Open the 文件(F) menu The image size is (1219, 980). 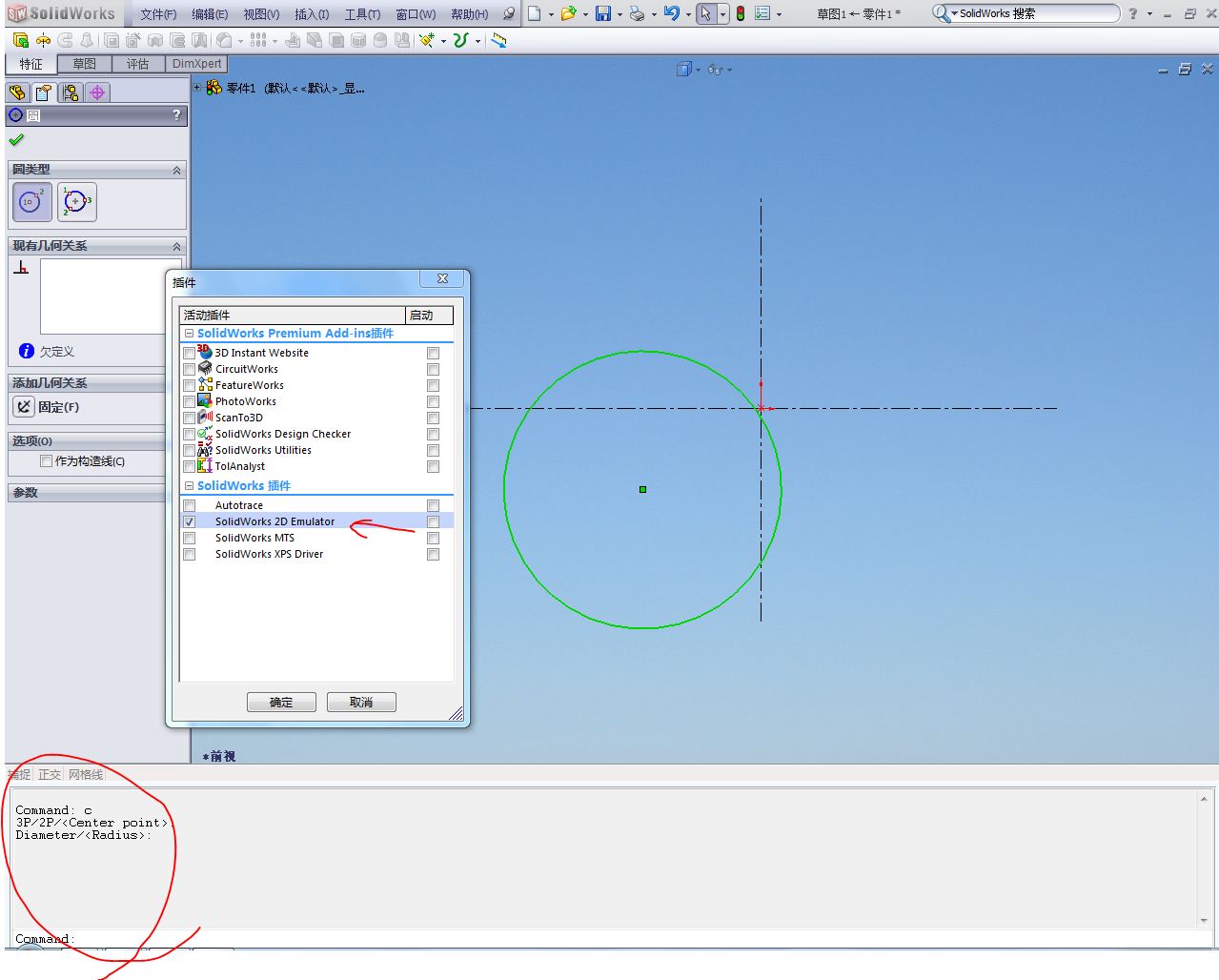(158, 14)
